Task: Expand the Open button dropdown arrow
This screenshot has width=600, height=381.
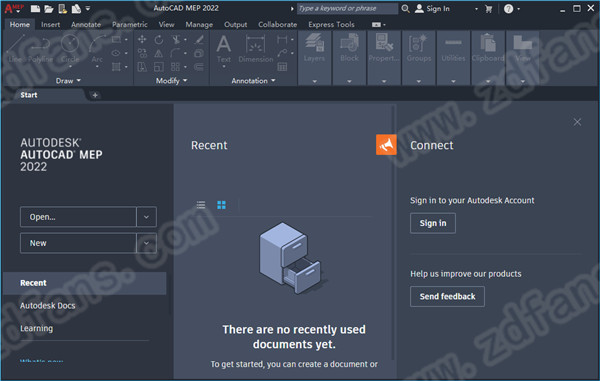Action: click(146, 217)
